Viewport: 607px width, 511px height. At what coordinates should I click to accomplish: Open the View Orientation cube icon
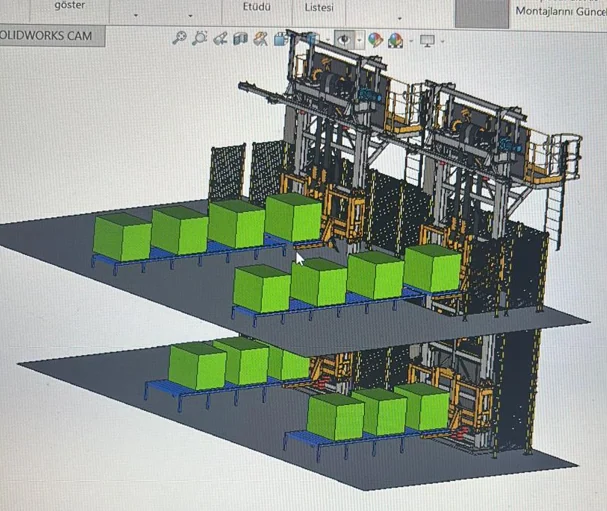[x=281, y=39]
